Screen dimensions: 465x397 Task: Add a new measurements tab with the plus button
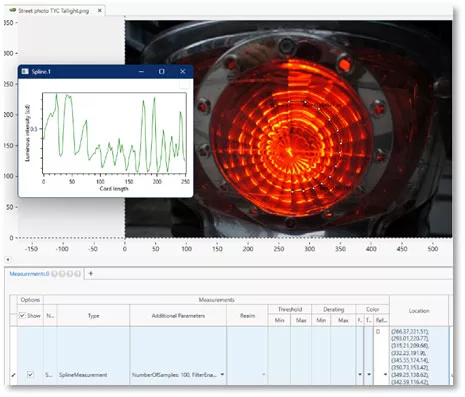click(91, 274)
